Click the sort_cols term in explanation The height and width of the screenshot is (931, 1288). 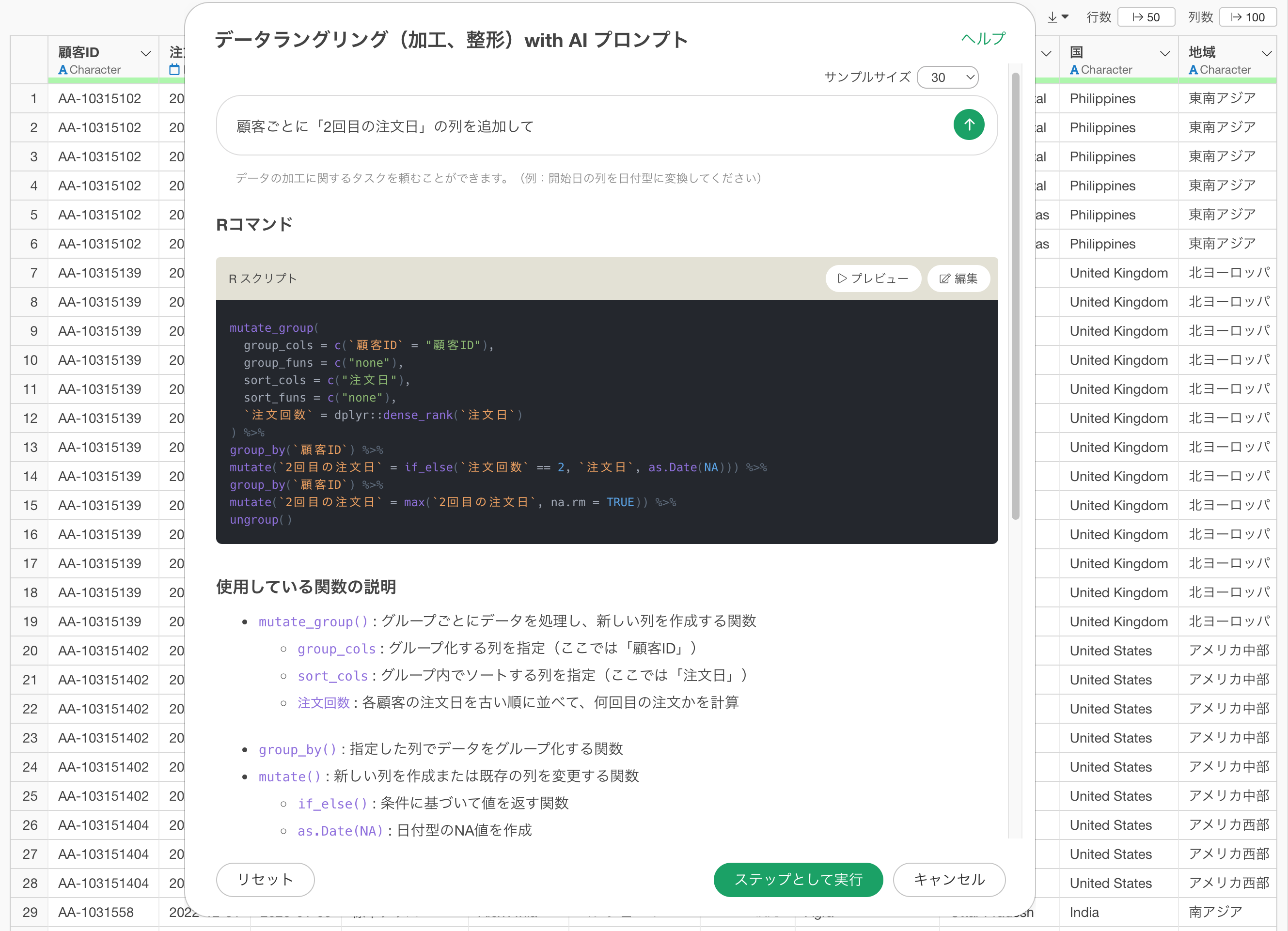(333, 676)
